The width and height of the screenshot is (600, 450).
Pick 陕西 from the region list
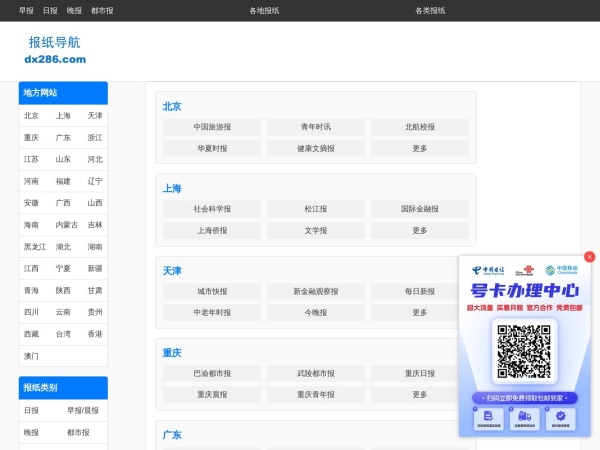tap(63, 290)
